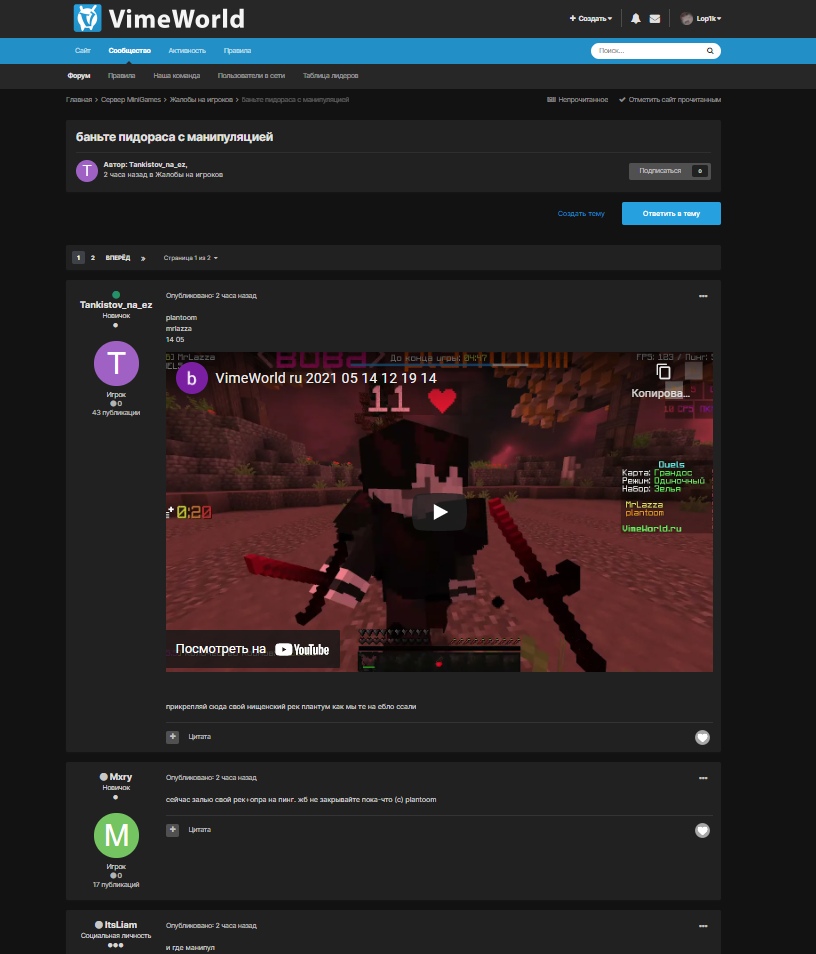
Task: Open the Наша команда submenu item
Action: 176,75
